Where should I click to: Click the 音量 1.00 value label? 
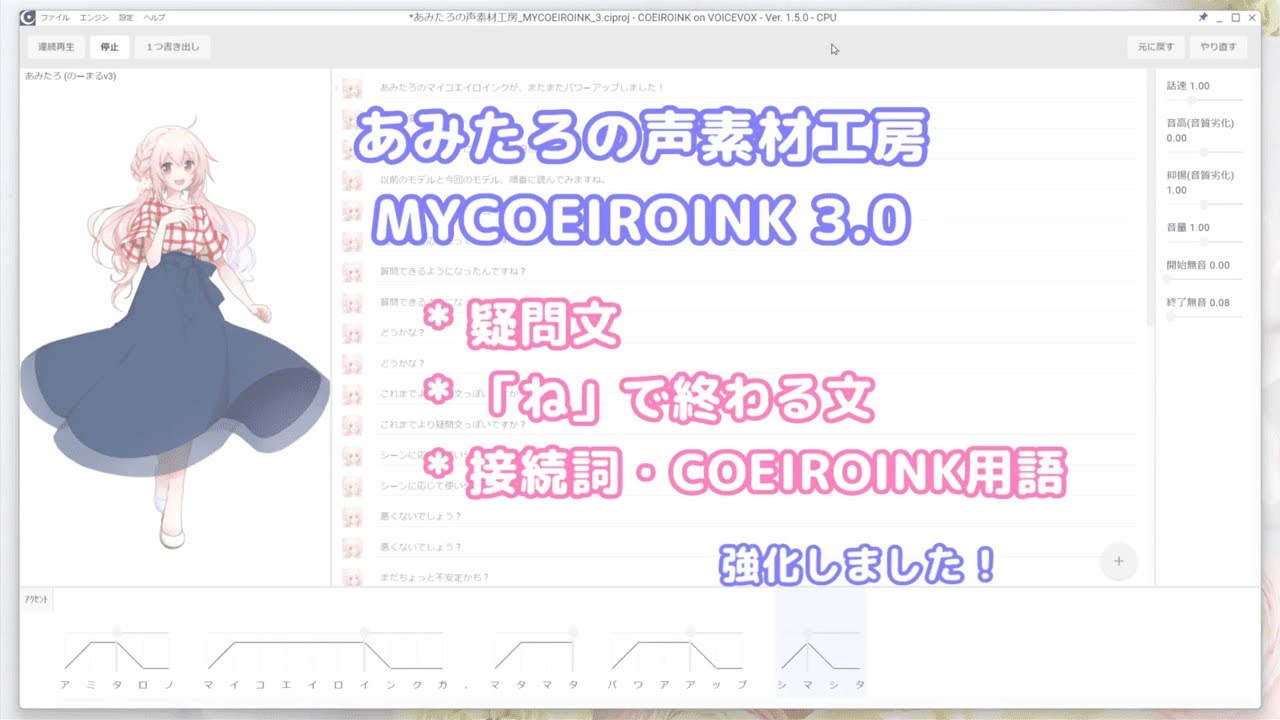pyautogui.click(x=1188, y=228)
